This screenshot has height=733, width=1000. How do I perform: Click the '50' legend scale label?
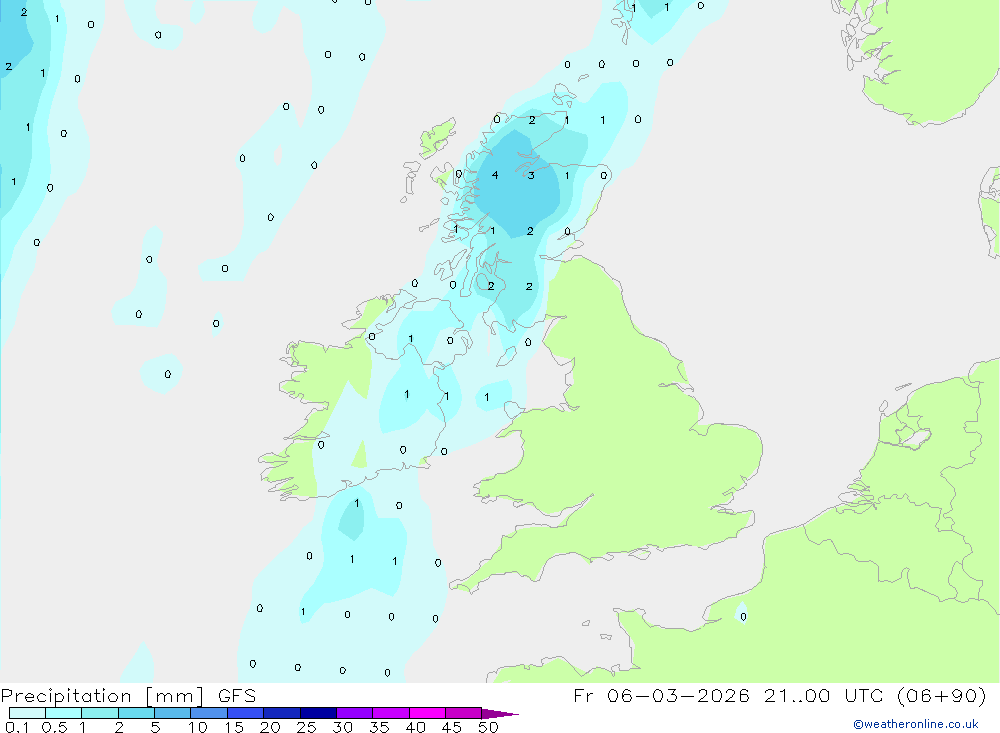[489, 727]
